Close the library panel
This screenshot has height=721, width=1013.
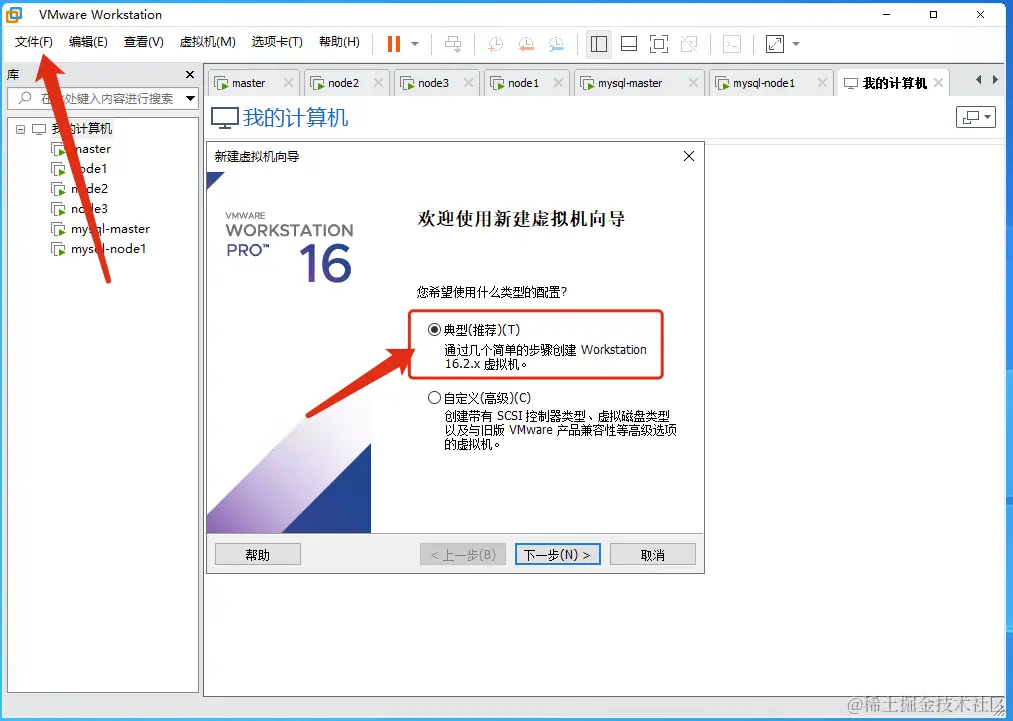pyautogui.click(x=190, y=75)
